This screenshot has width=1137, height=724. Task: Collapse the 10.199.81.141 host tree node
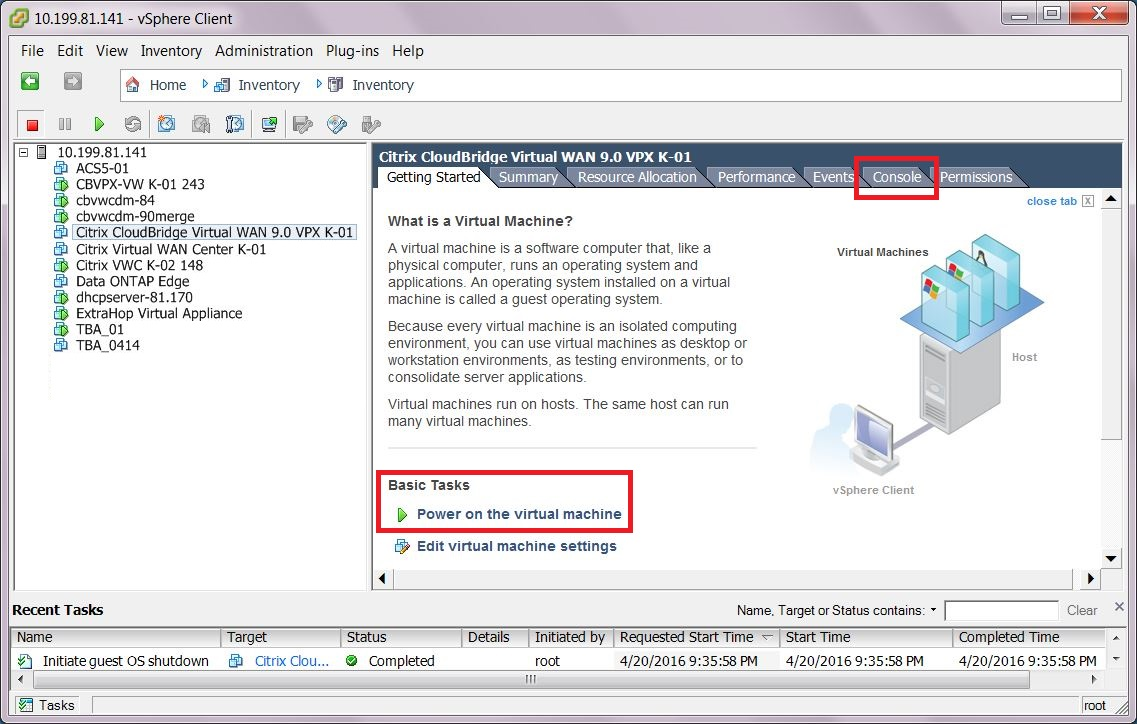[x=23, y=152]
